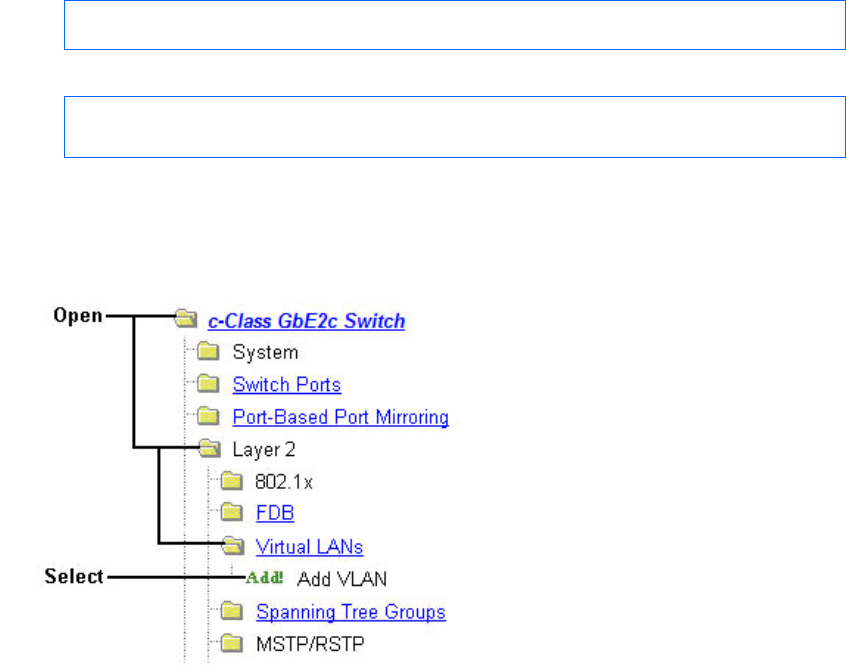Click the 802.1x folder icon
The image size is (846, 669).
232,482
